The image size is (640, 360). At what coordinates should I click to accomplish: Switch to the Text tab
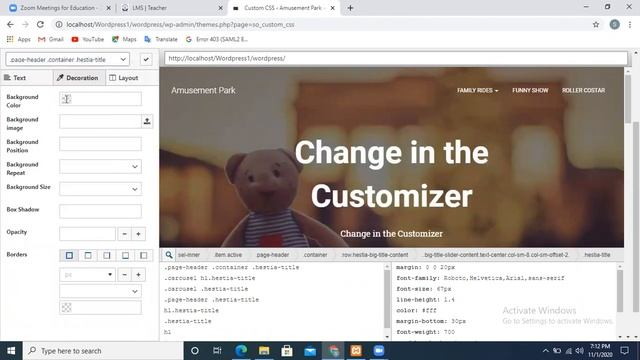pyautogui.click(x=16, y=78)
